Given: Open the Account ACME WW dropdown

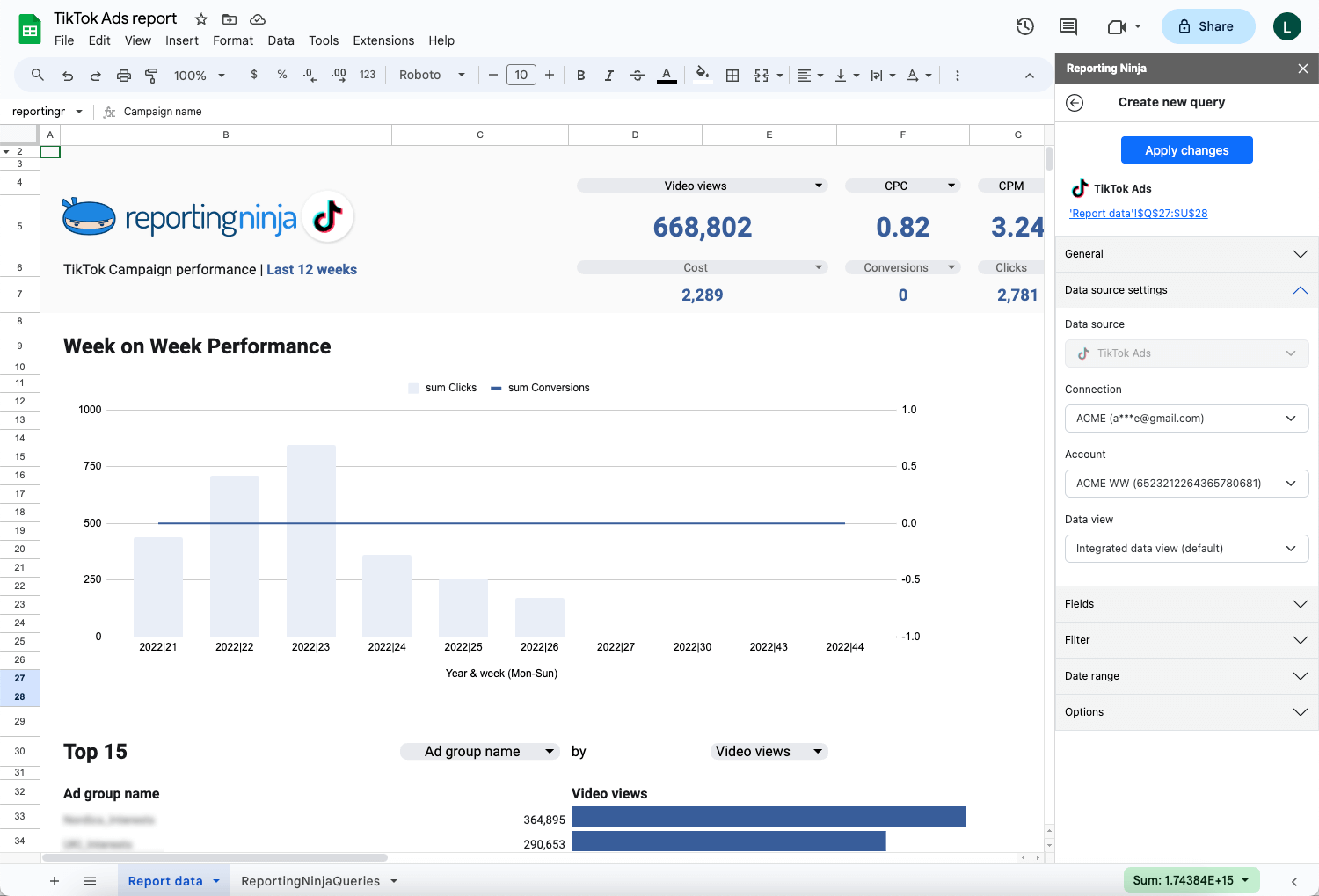Looking at the screenshot, I should [1186, 484].
